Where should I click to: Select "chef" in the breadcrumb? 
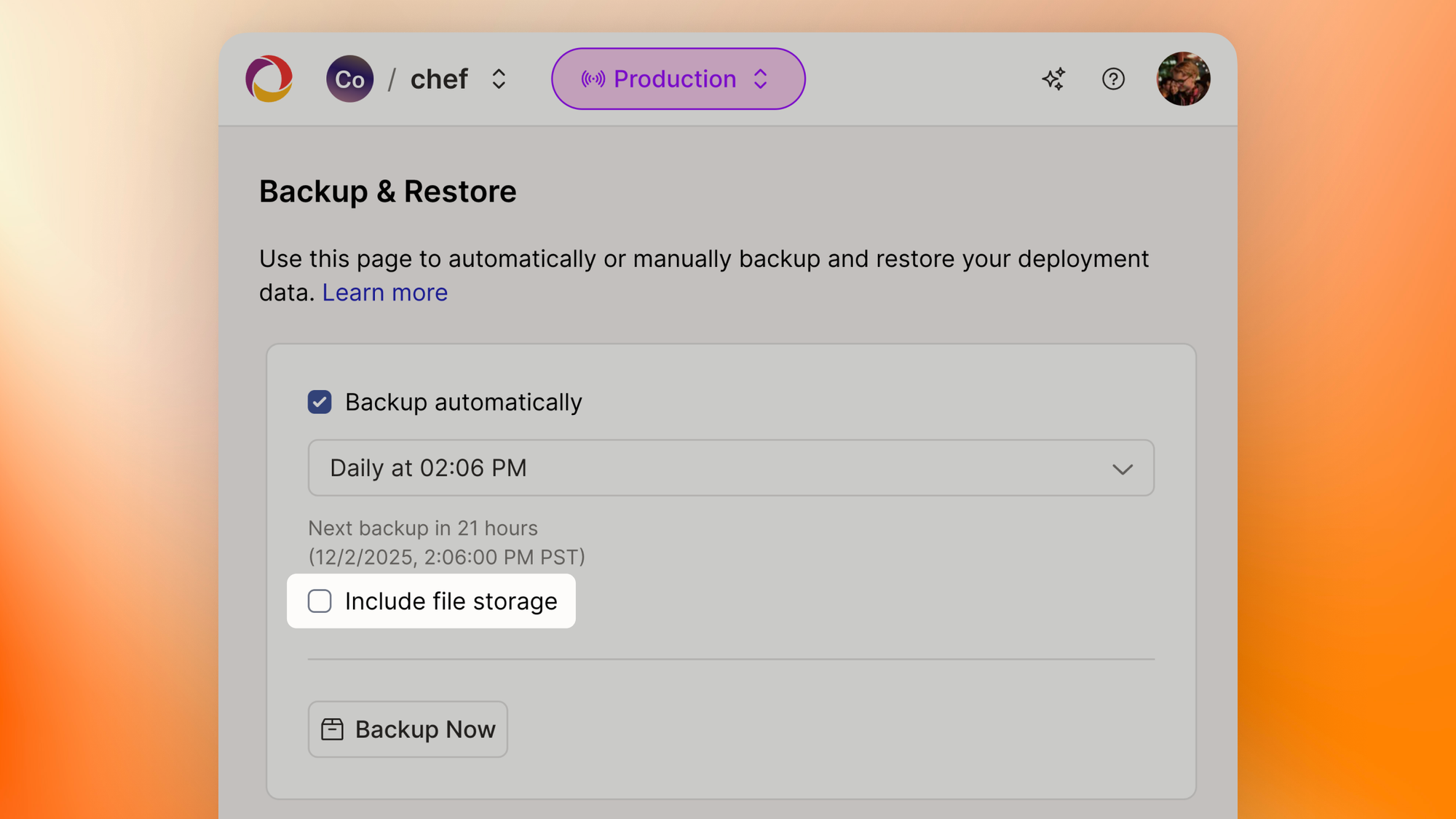pos(438,79)
